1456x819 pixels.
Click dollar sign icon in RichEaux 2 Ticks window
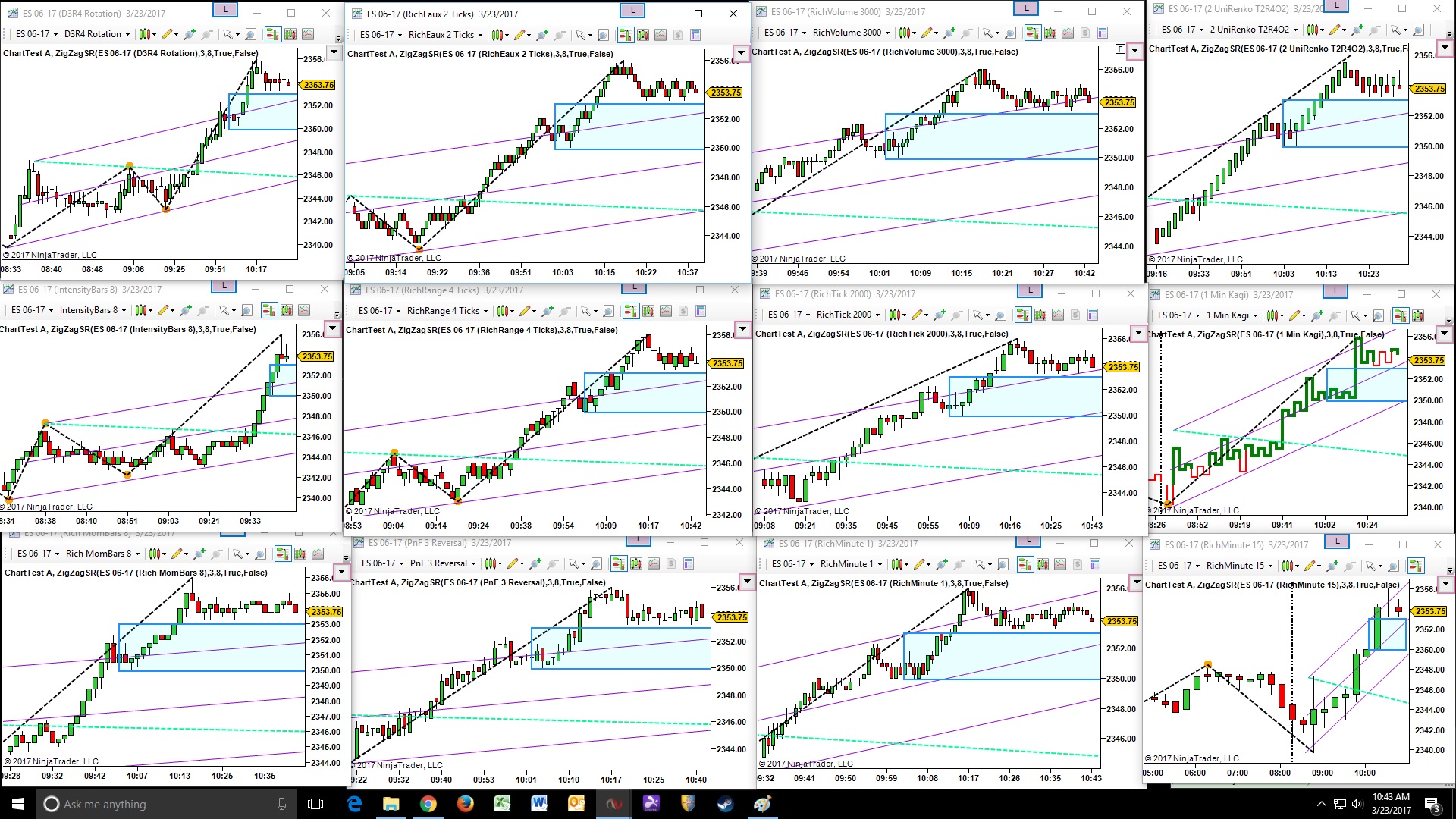coord(678,35)
